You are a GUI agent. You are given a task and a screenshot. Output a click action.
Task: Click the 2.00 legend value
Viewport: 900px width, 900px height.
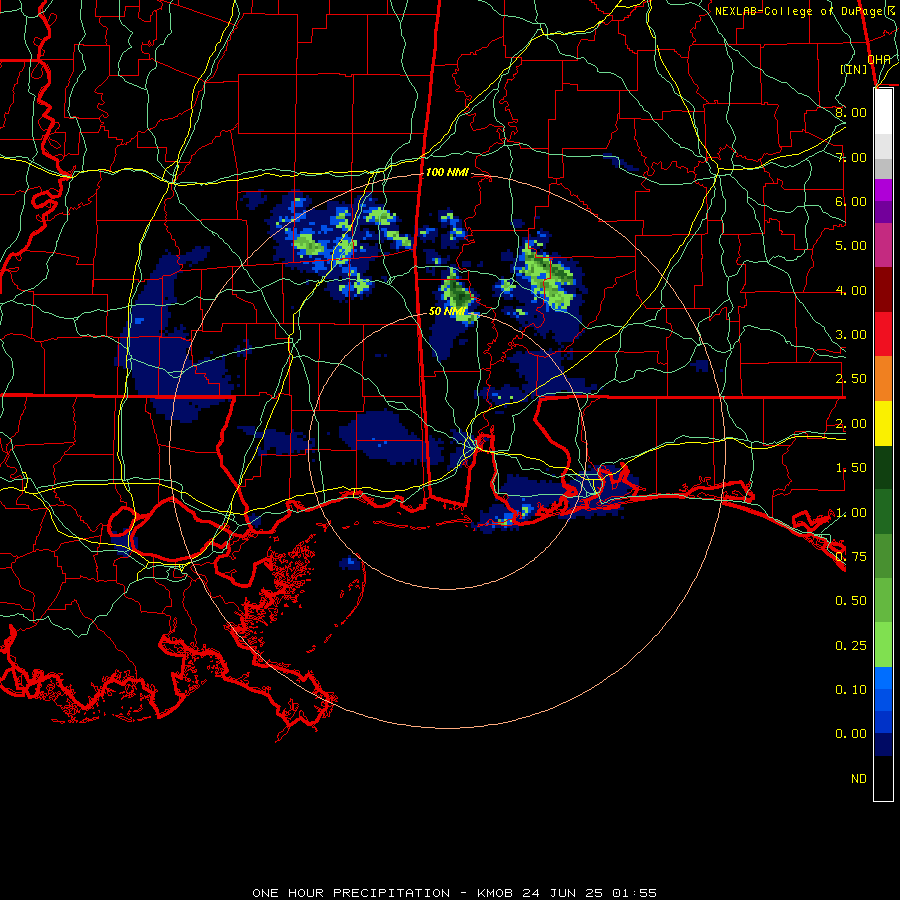pos(851,424)
